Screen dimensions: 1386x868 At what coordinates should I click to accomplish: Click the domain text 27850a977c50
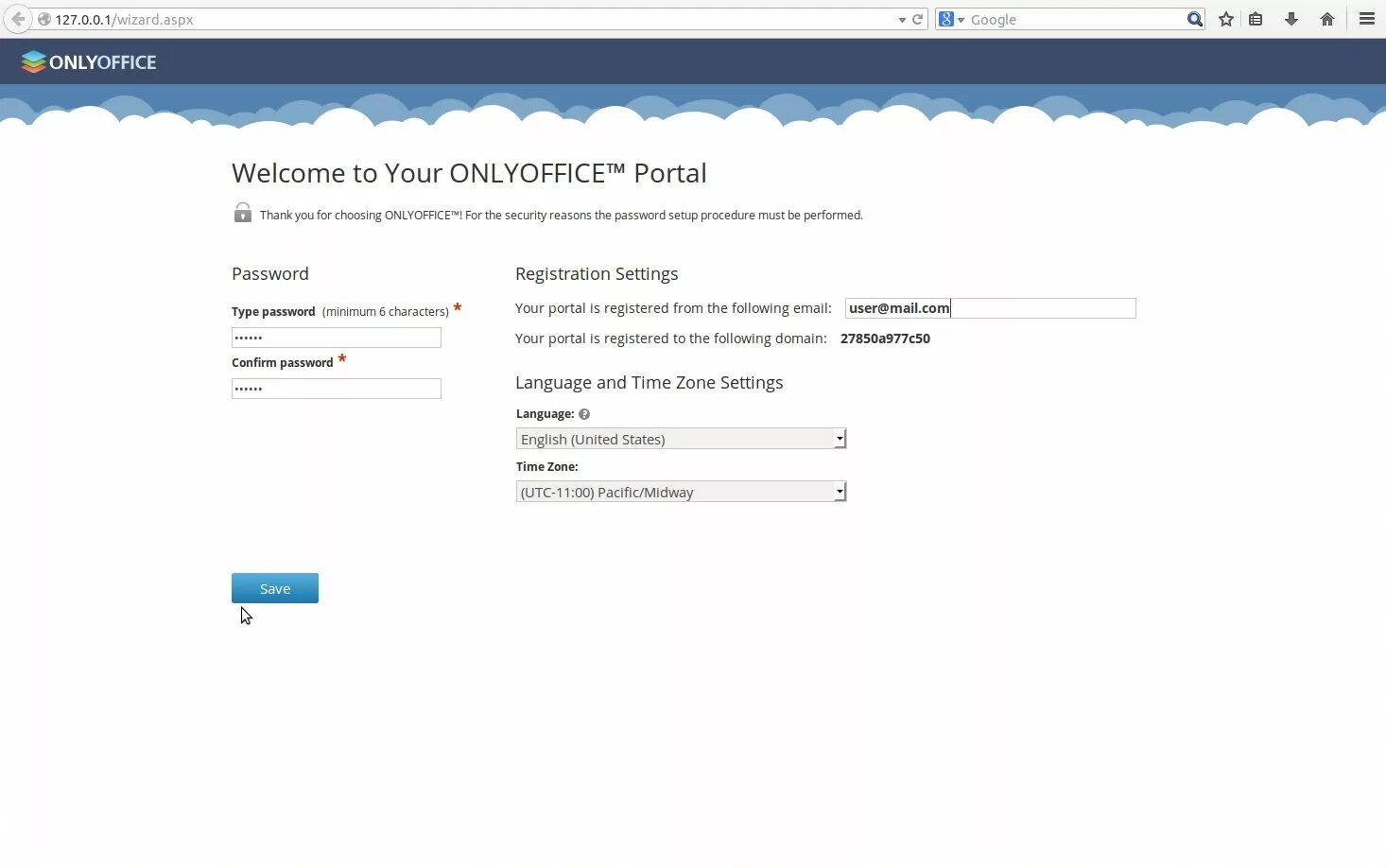coord(885,339)
